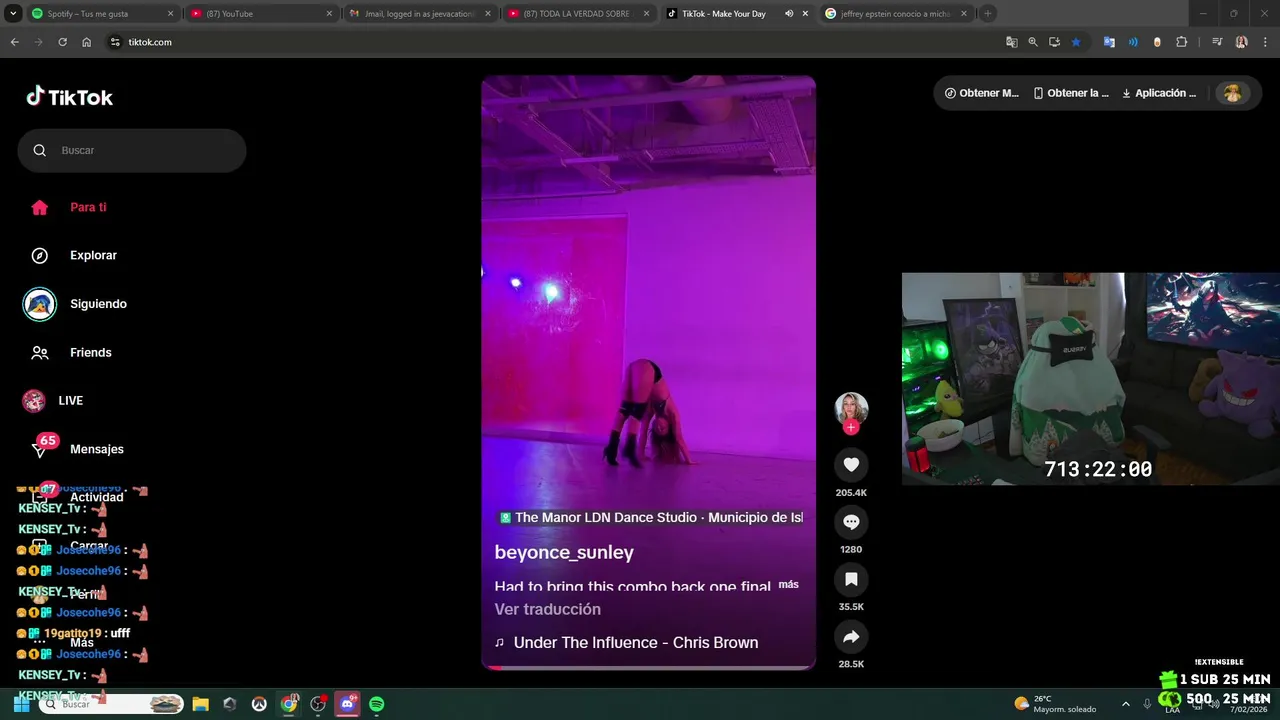
Task: Open the Friends page
Action: [x=90, y=352]
